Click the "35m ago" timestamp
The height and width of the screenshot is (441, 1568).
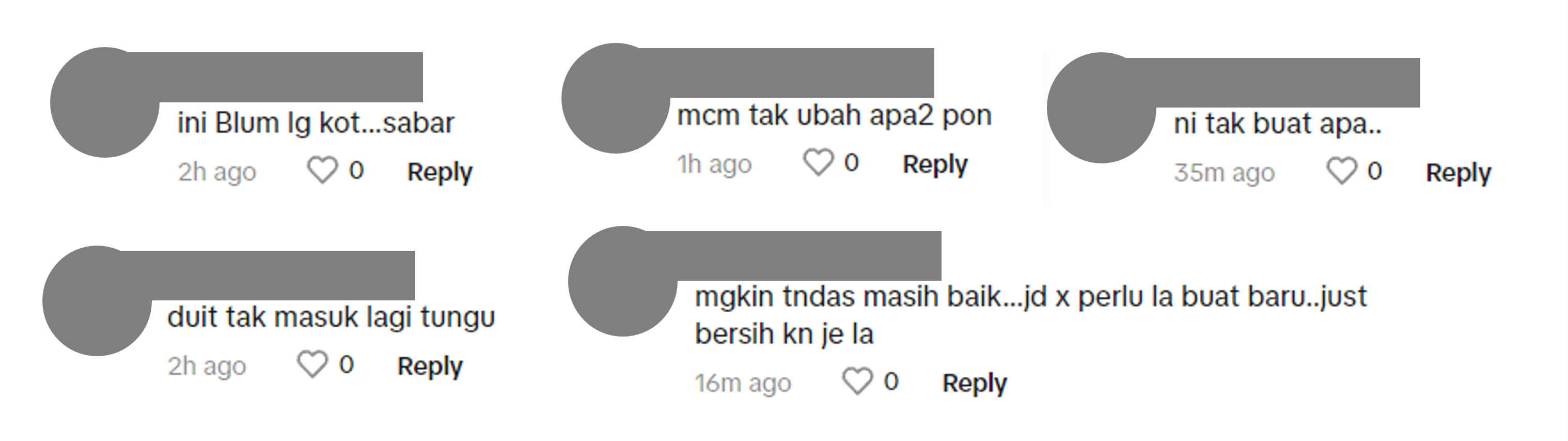click(x=1224, y=173)
